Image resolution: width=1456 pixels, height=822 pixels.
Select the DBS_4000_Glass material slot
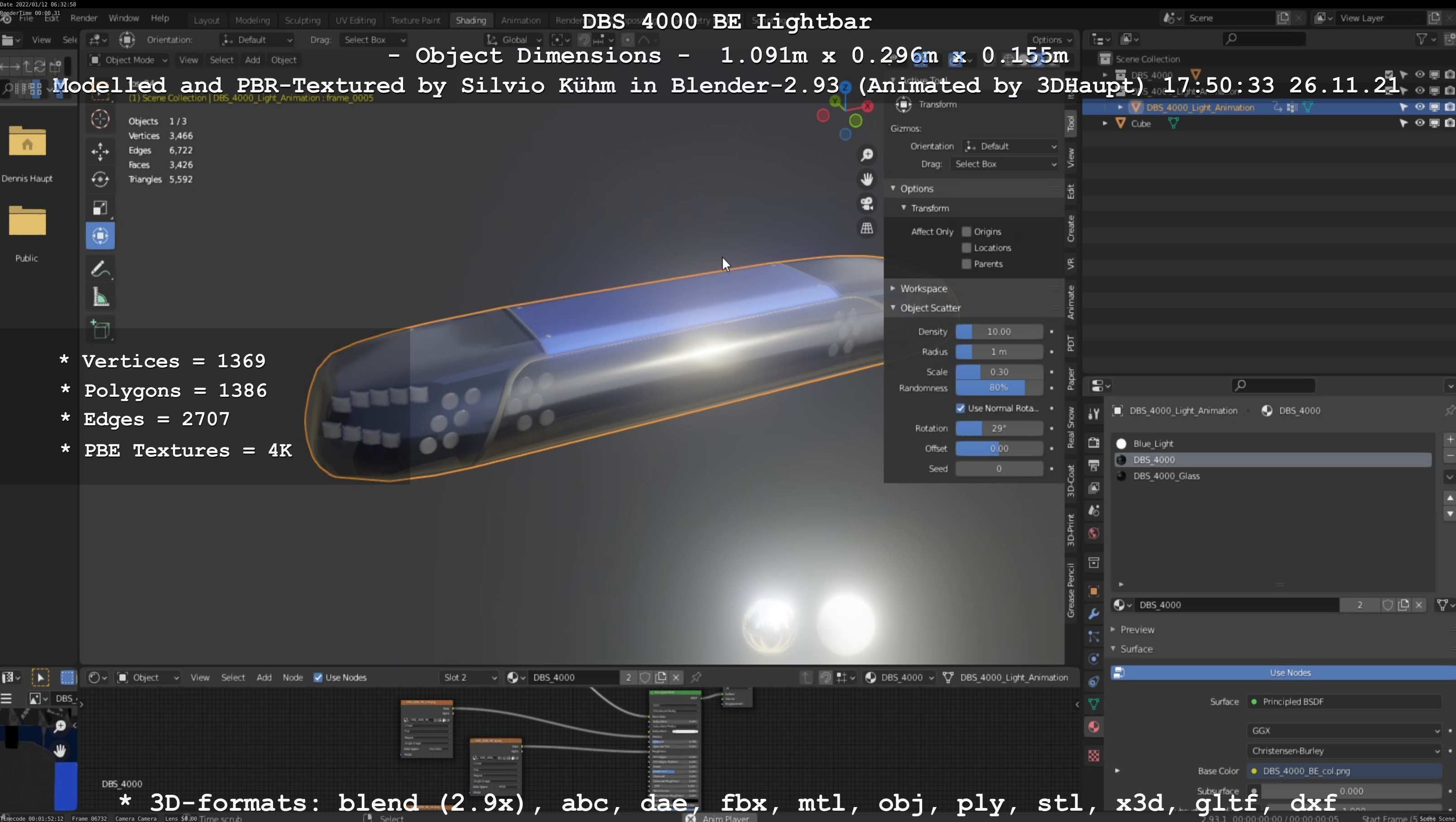[1272, 476]
